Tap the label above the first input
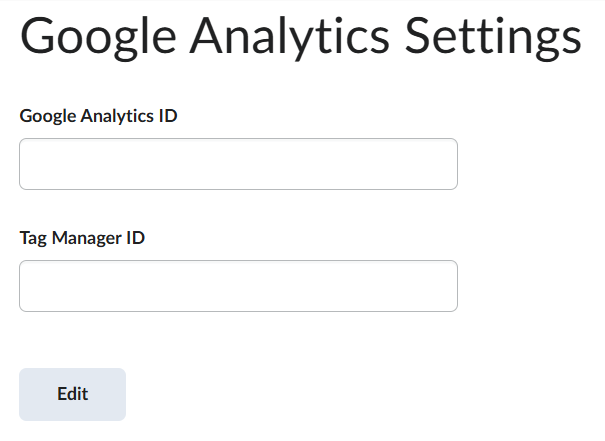Screen dimensions: 605x441 (x=98, y=115)
